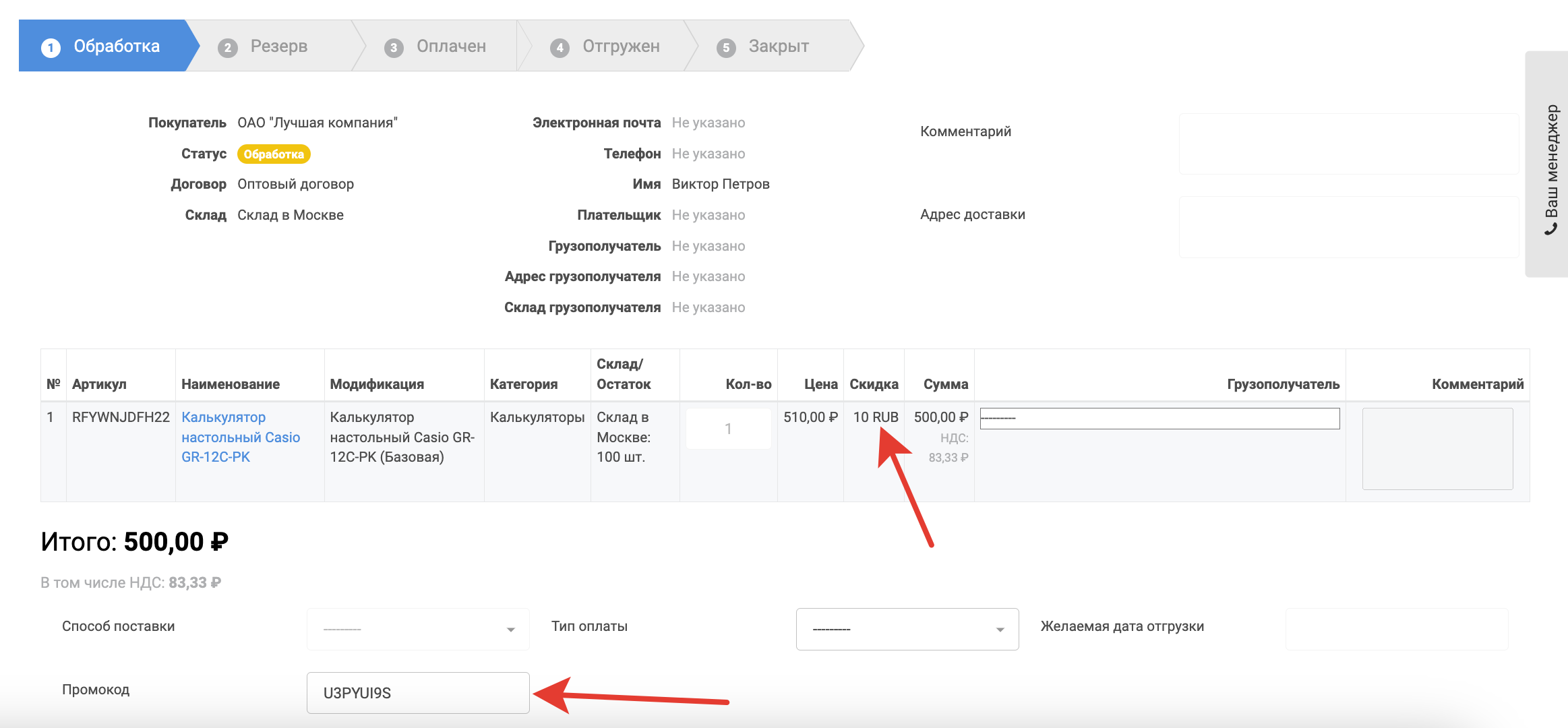Click the step number 1 circle icon
Viewport: 1568px width, 728px height.
(51, 47)
